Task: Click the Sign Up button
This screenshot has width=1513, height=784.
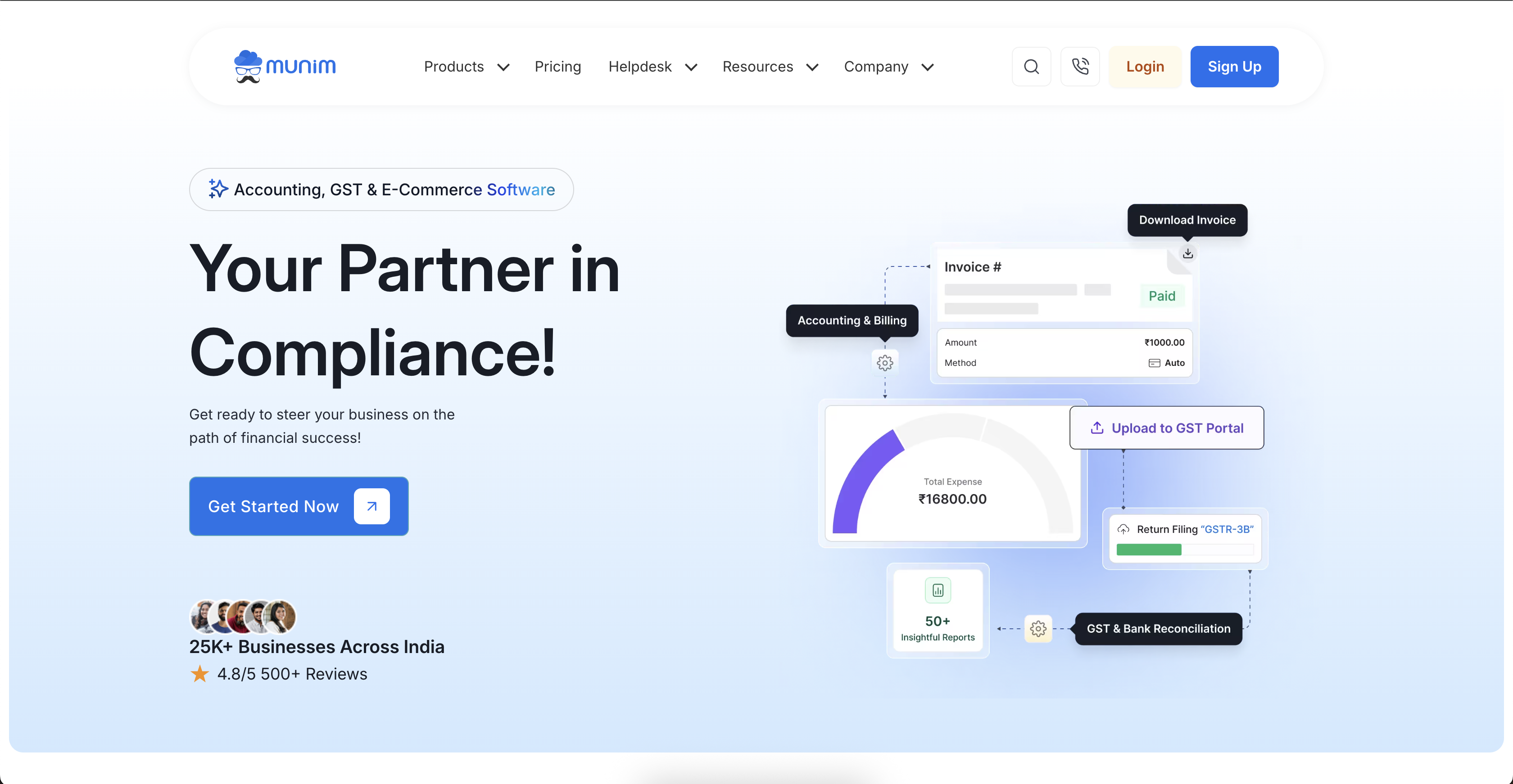Action: [1234, 66]
